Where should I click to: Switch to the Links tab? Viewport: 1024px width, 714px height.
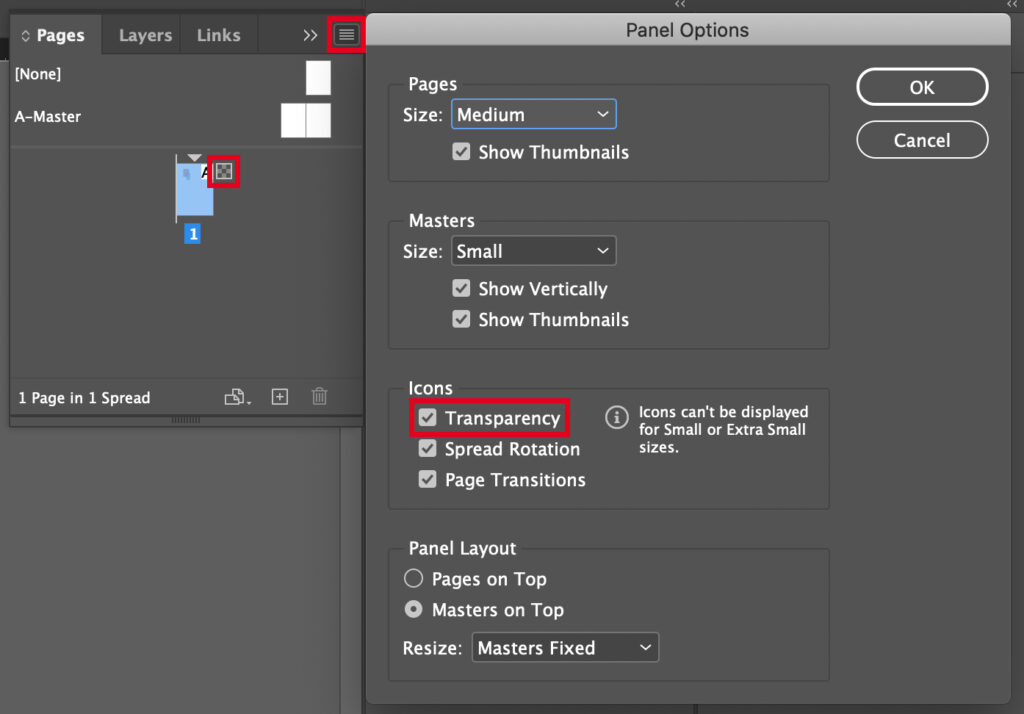(x=217, y=34)
